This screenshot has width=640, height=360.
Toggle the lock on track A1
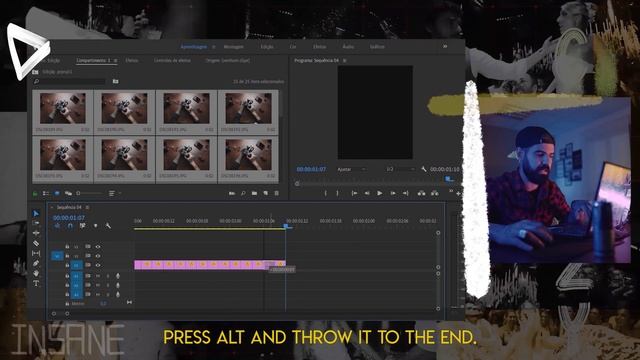pos(67,276)
